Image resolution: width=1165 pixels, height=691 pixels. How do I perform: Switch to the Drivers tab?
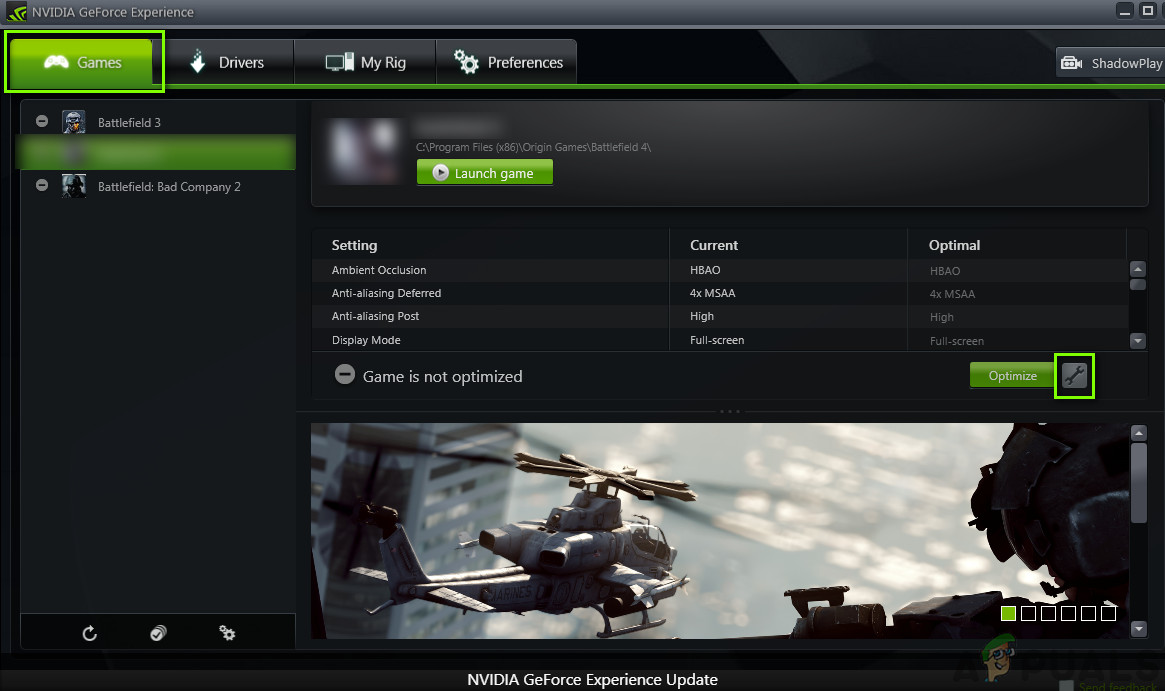coord(228,62)
